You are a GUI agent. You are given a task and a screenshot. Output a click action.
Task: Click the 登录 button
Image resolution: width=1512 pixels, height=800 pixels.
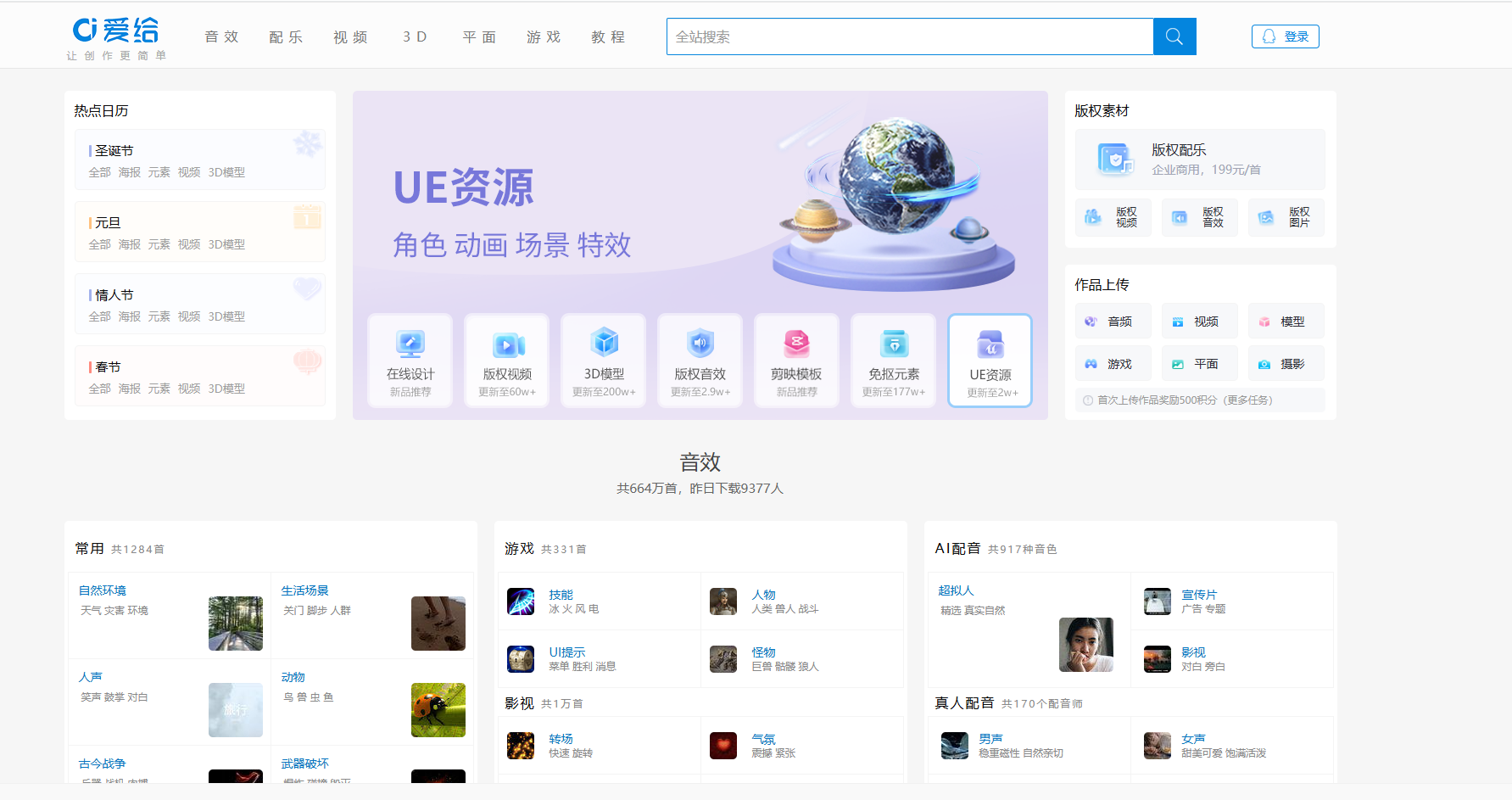[x=1285, y=36]
